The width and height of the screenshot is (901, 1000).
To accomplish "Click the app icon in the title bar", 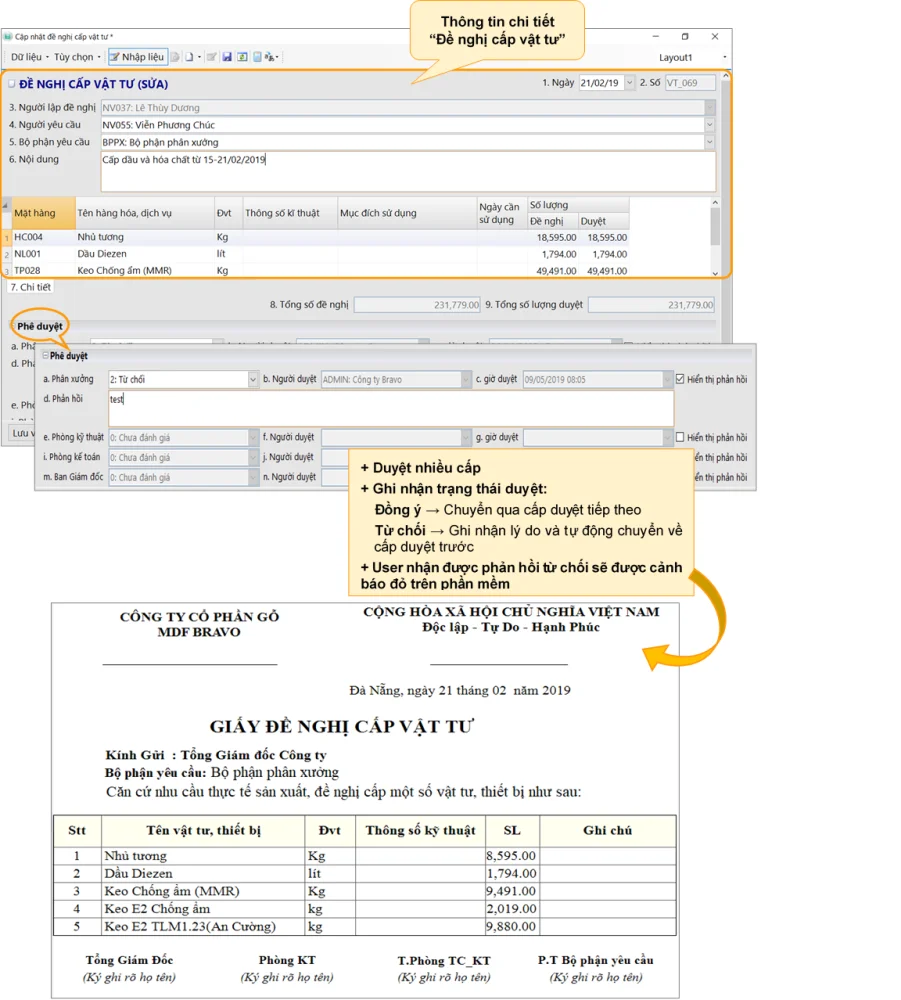I will point(8,36).
